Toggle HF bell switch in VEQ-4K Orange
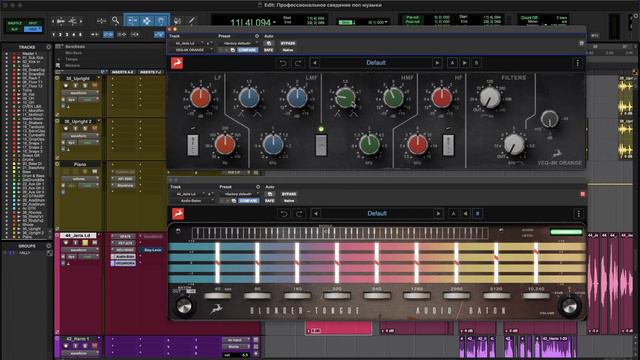 pos(448,145)
